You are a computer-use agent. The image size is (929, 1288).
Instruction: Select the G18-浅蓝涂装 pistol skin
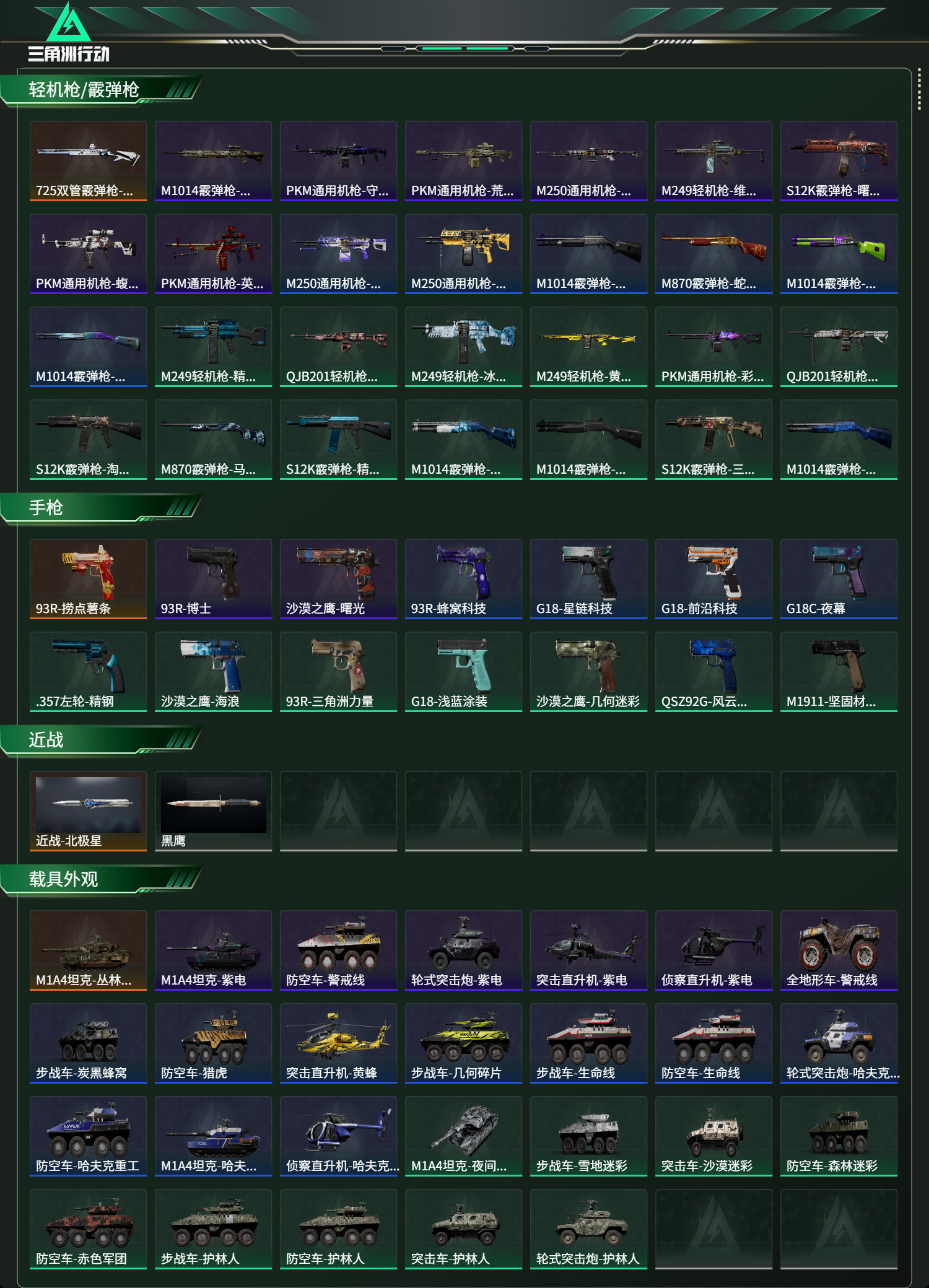coord(464,672)
